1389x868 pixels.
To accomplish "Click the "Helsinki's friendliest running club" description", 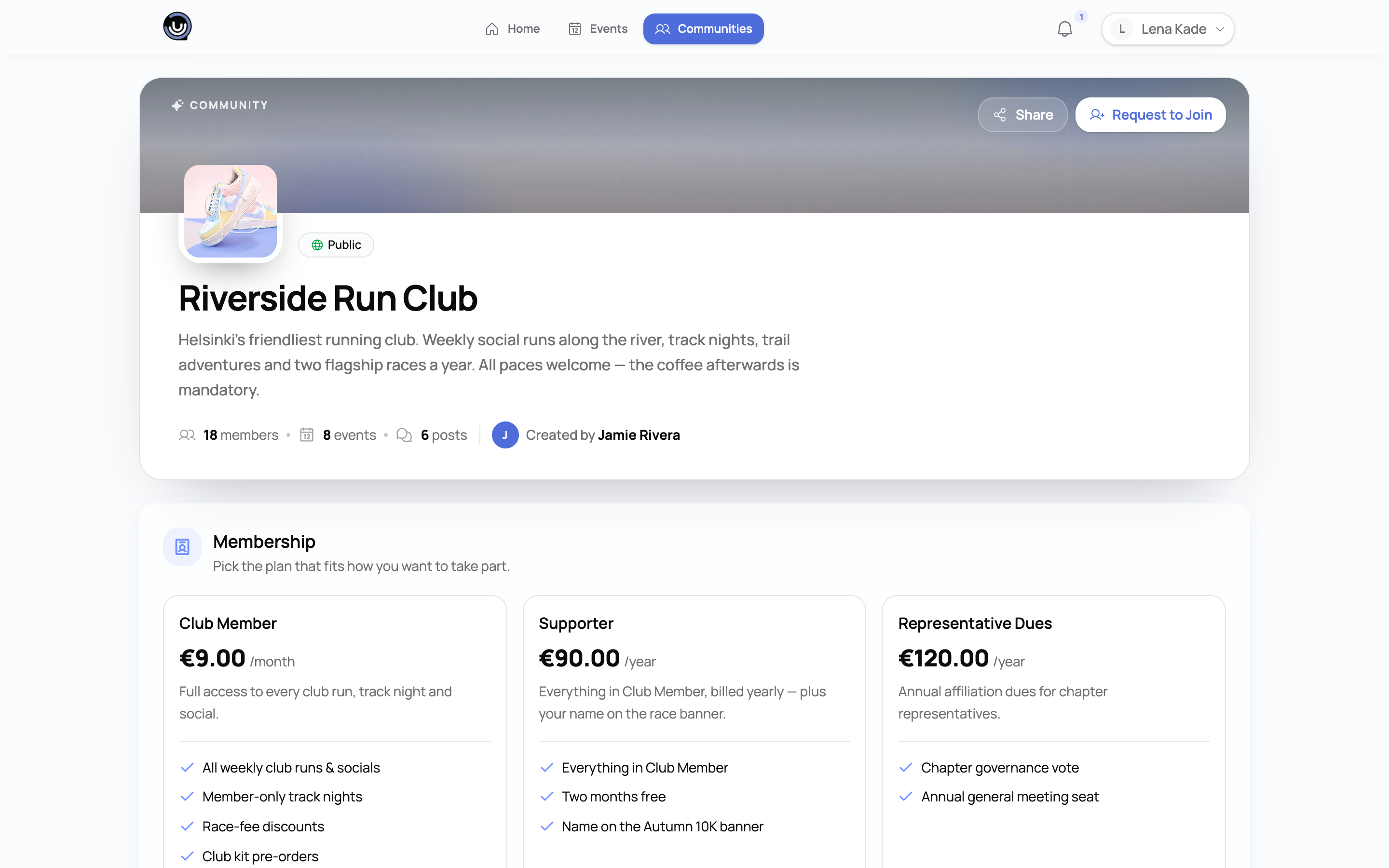I will (489, 365).
